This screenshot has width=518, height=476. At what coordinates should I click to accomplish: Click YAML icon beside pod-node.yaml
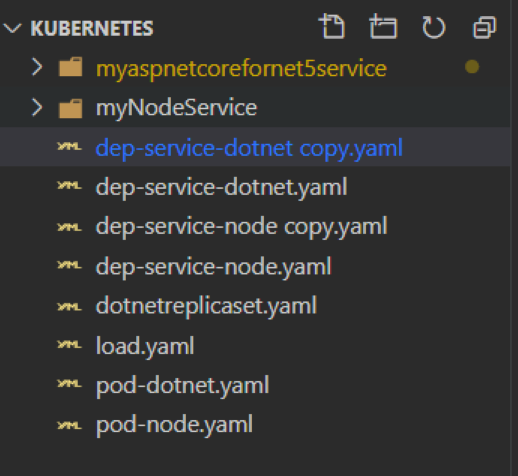pyautogui.click(x=69, y=425)
